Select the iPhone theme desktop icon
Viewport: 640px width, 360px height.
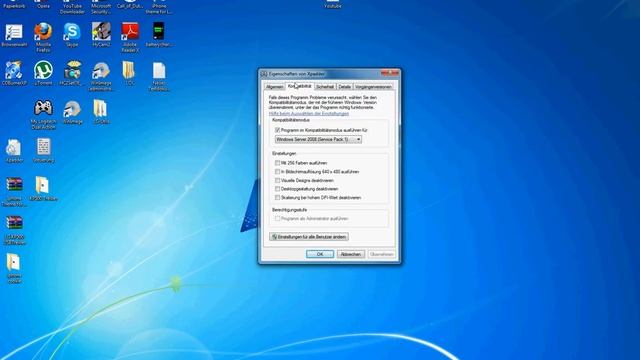pyautogui.click(x=159, y=7)
